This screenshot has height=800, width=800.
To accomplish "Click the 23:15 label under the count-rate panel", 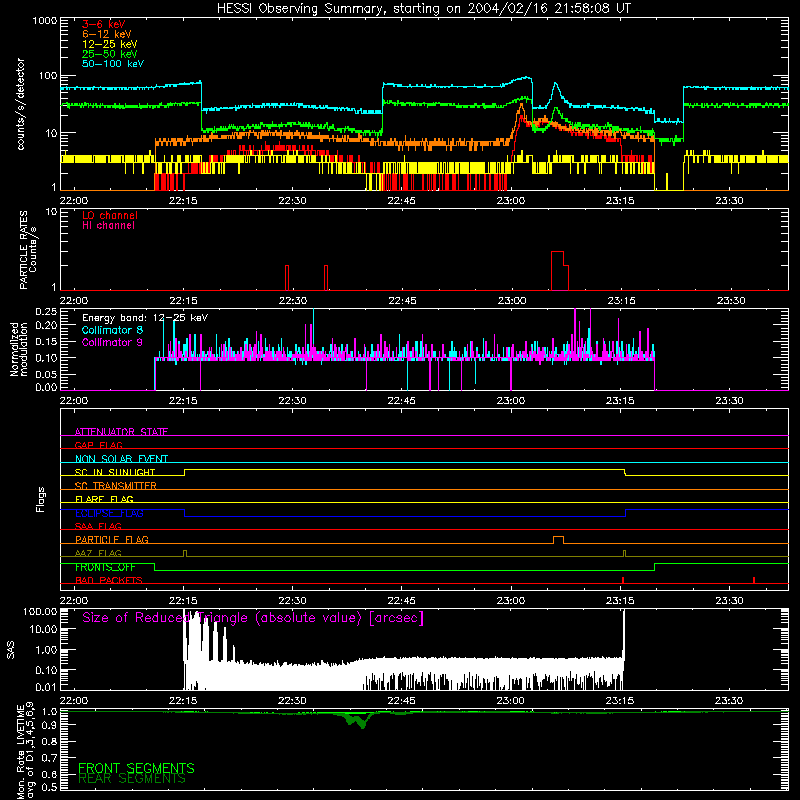I will click(x=620, y=201).
